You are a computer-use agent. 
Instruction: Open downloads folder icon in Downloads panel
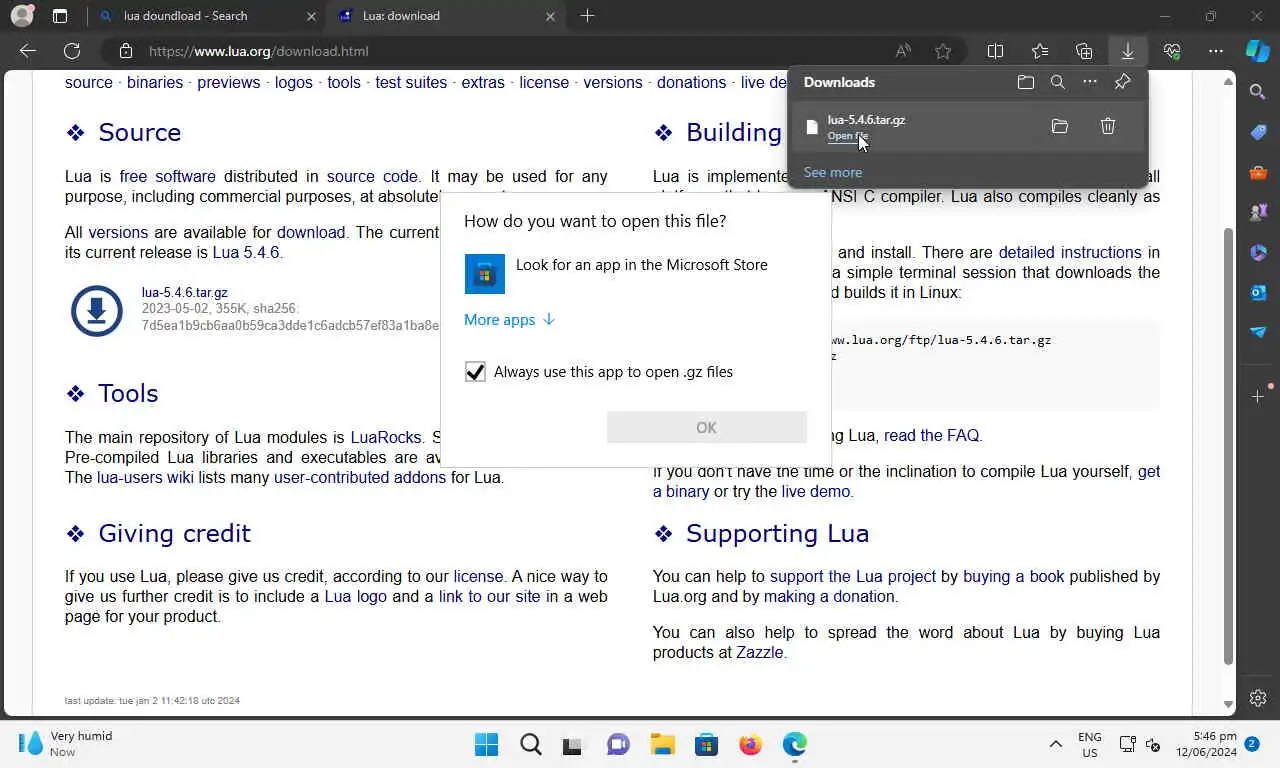1026,82
